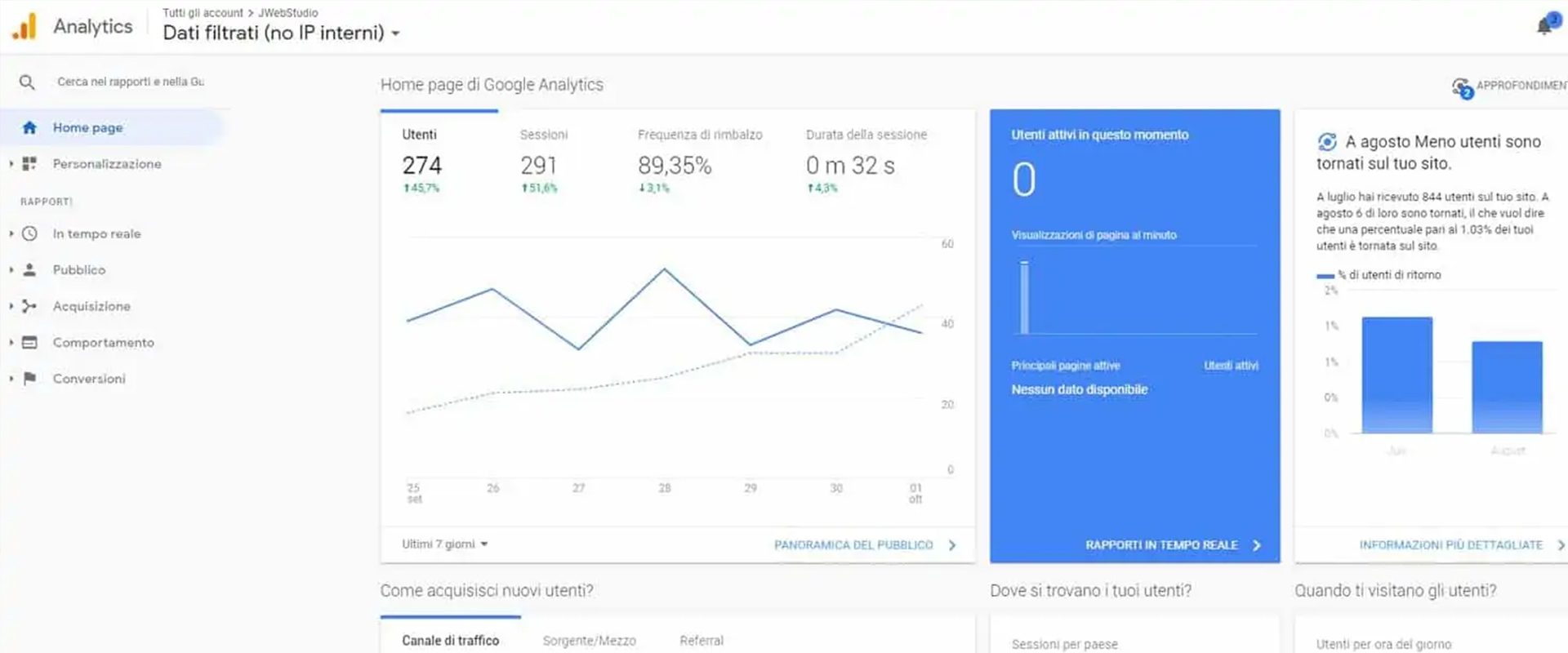Select the Durata della sessione metric tab
This screenshot has height=653, width=1568.
point(866,160)
